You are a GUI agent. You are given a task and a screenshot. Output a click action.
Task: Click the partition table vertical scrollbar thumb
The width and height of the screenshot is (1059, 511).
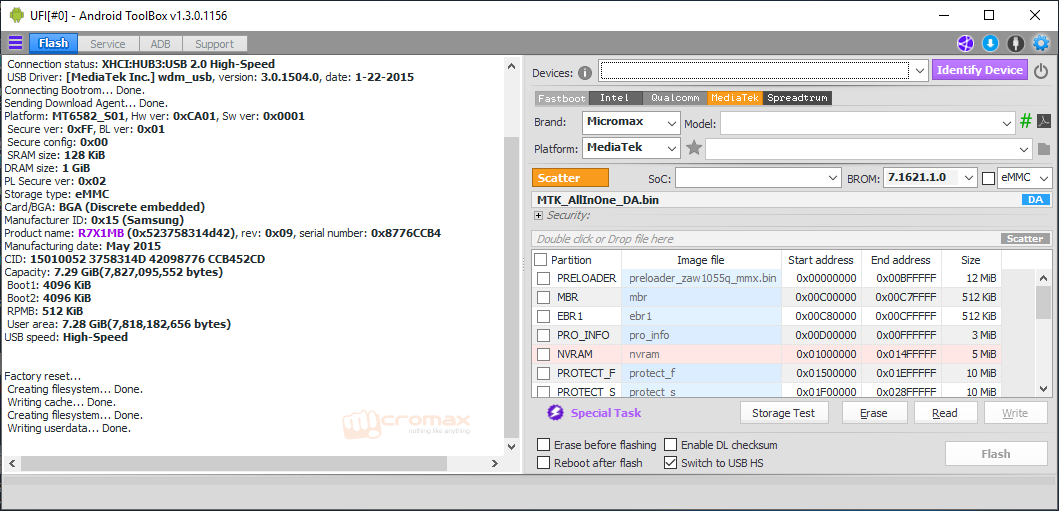click(1043, 301)
